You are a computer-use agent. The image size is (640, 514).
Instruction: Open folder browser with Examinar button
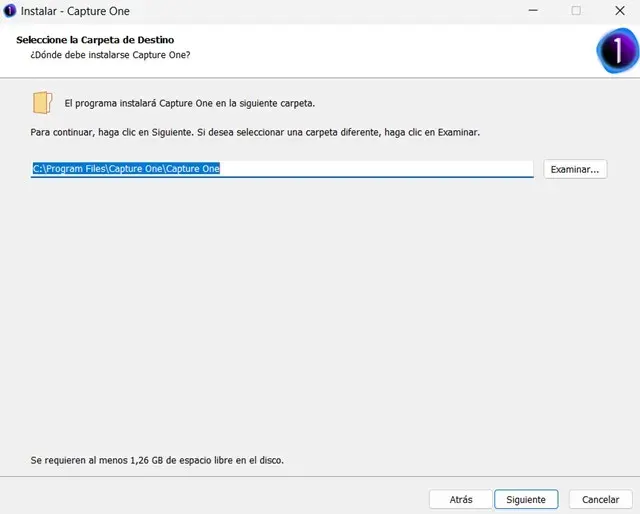point(575,169)
